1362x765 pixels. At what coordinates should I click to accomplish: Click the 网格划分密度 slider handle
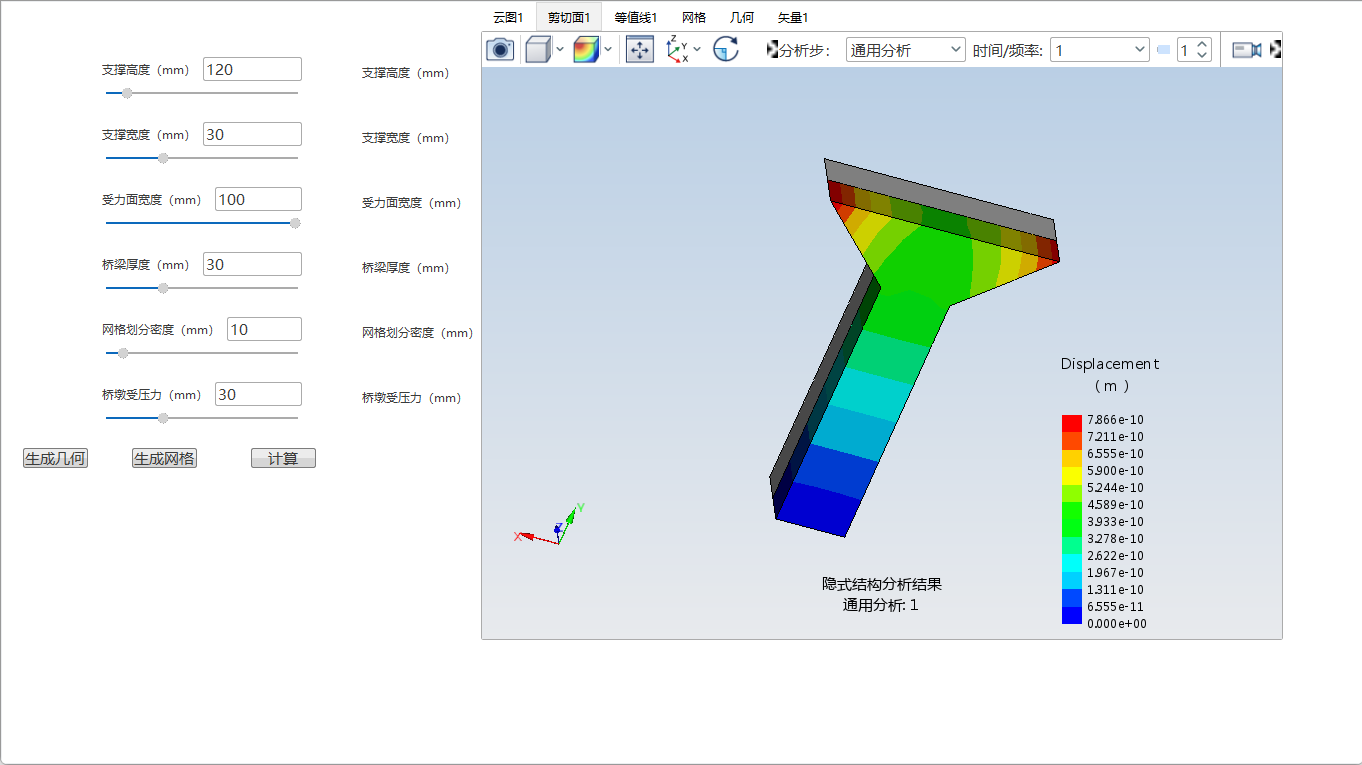123,353
